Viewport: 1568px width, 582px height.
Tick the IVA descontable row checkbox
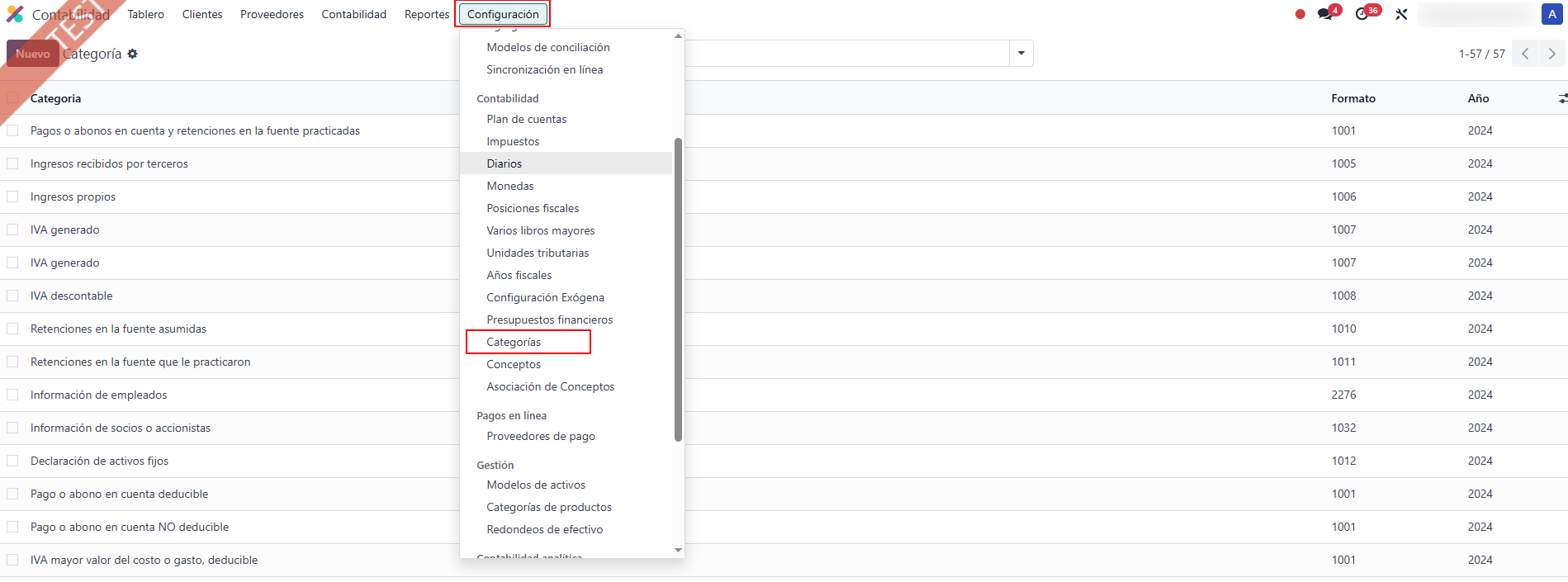[x=12, y=296]
